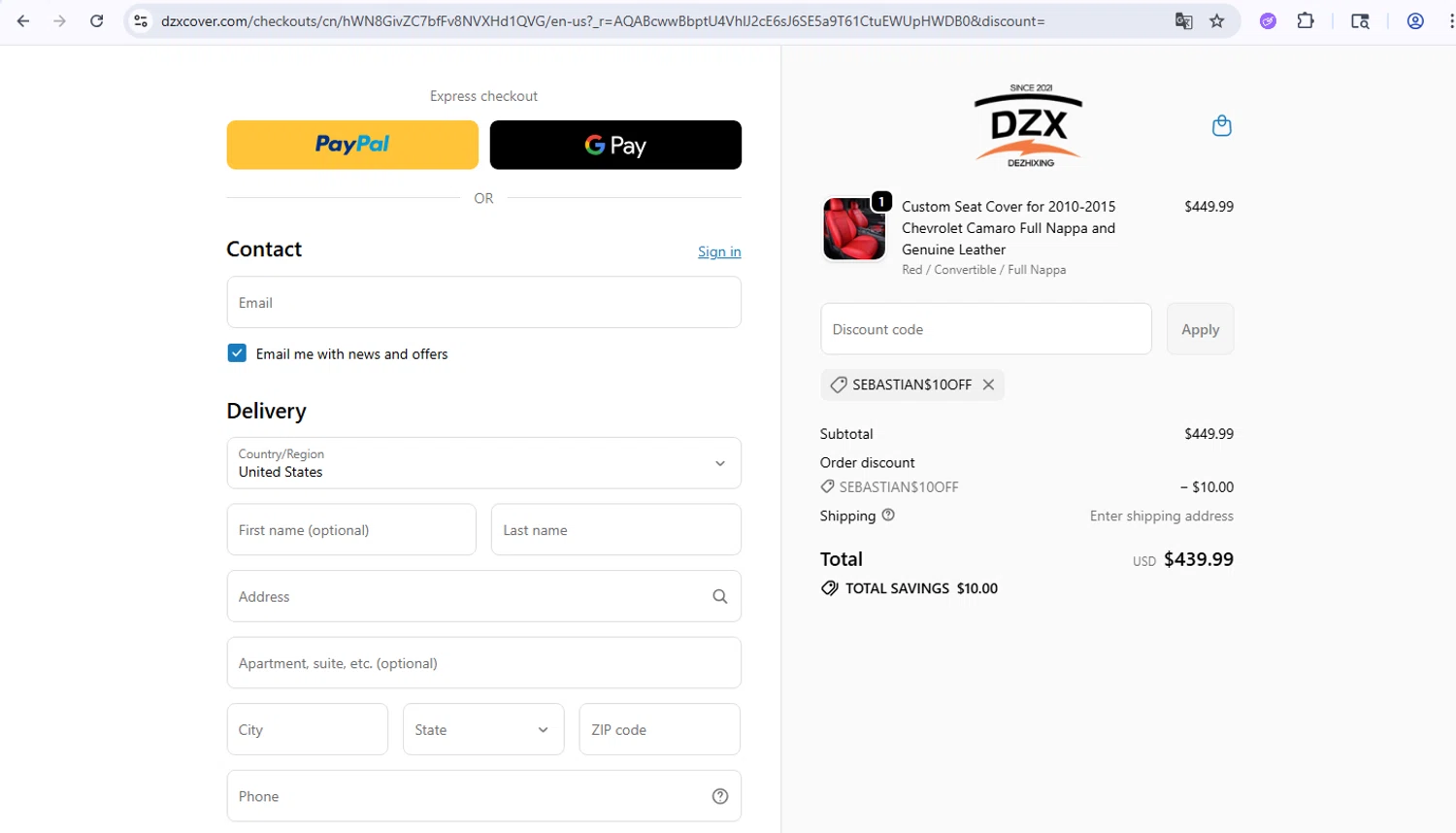The image size is (1456, 833).
Task: Pay with Google Pay express checkout
Action: click(x=615, y=145)
